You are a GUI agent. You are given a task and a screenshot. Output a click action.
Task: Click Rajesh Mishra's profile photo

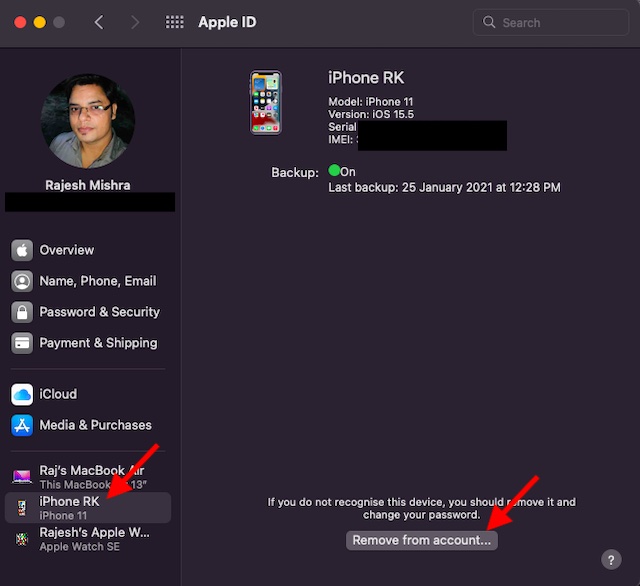point(88,121)
